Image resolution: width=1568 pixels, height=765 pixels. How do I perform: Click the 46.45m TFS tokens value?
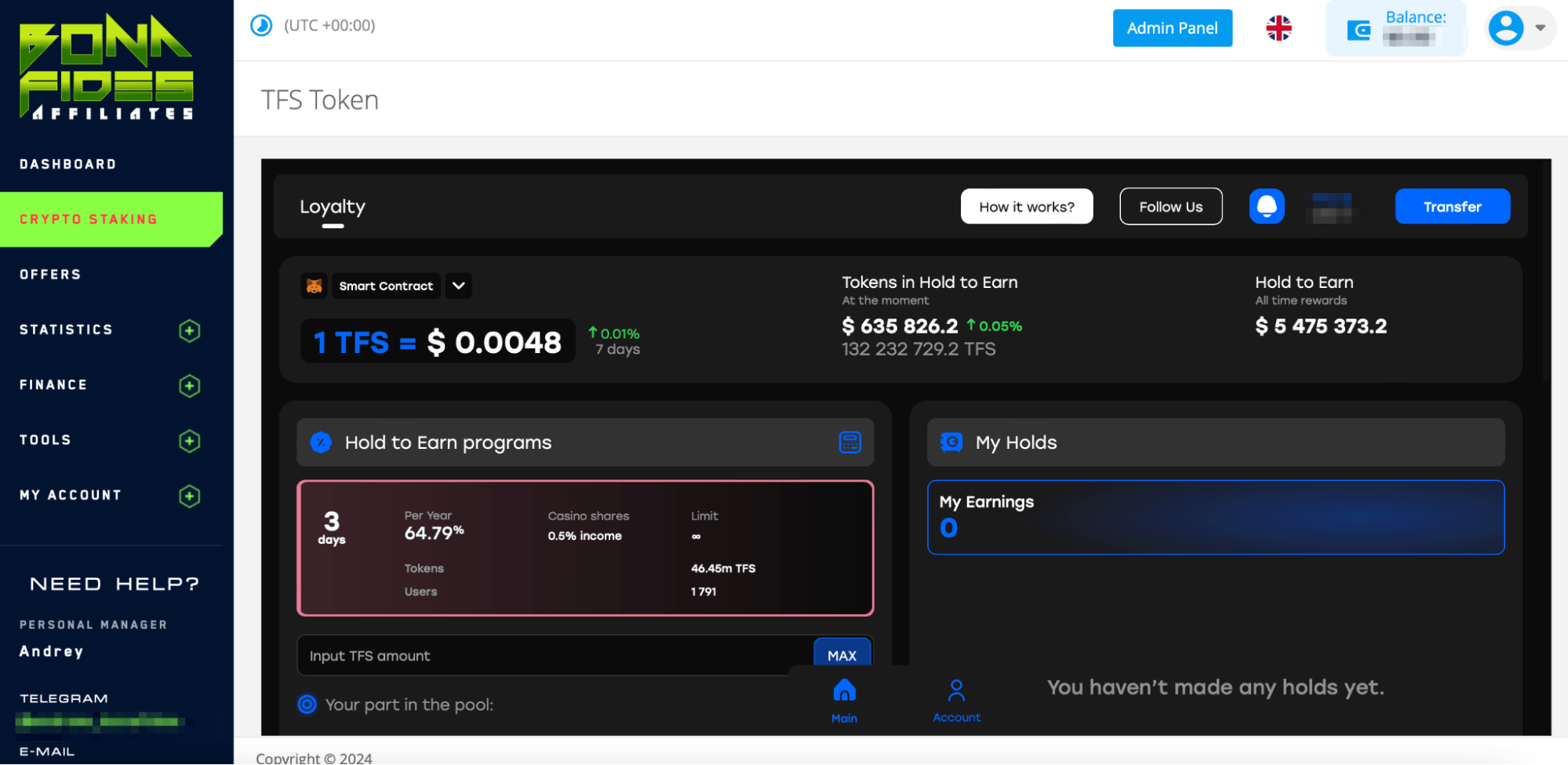[x=723, y=568]
